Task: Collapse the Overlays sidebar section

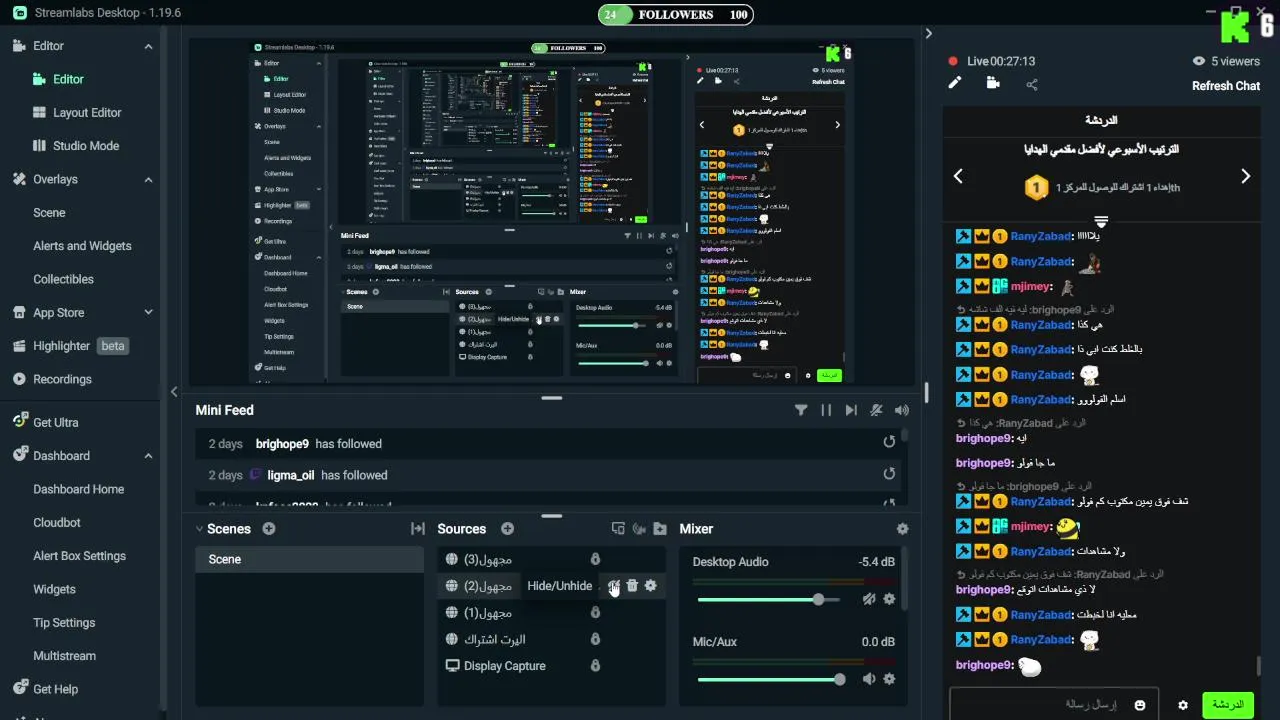Action: (x=148, y=180)
